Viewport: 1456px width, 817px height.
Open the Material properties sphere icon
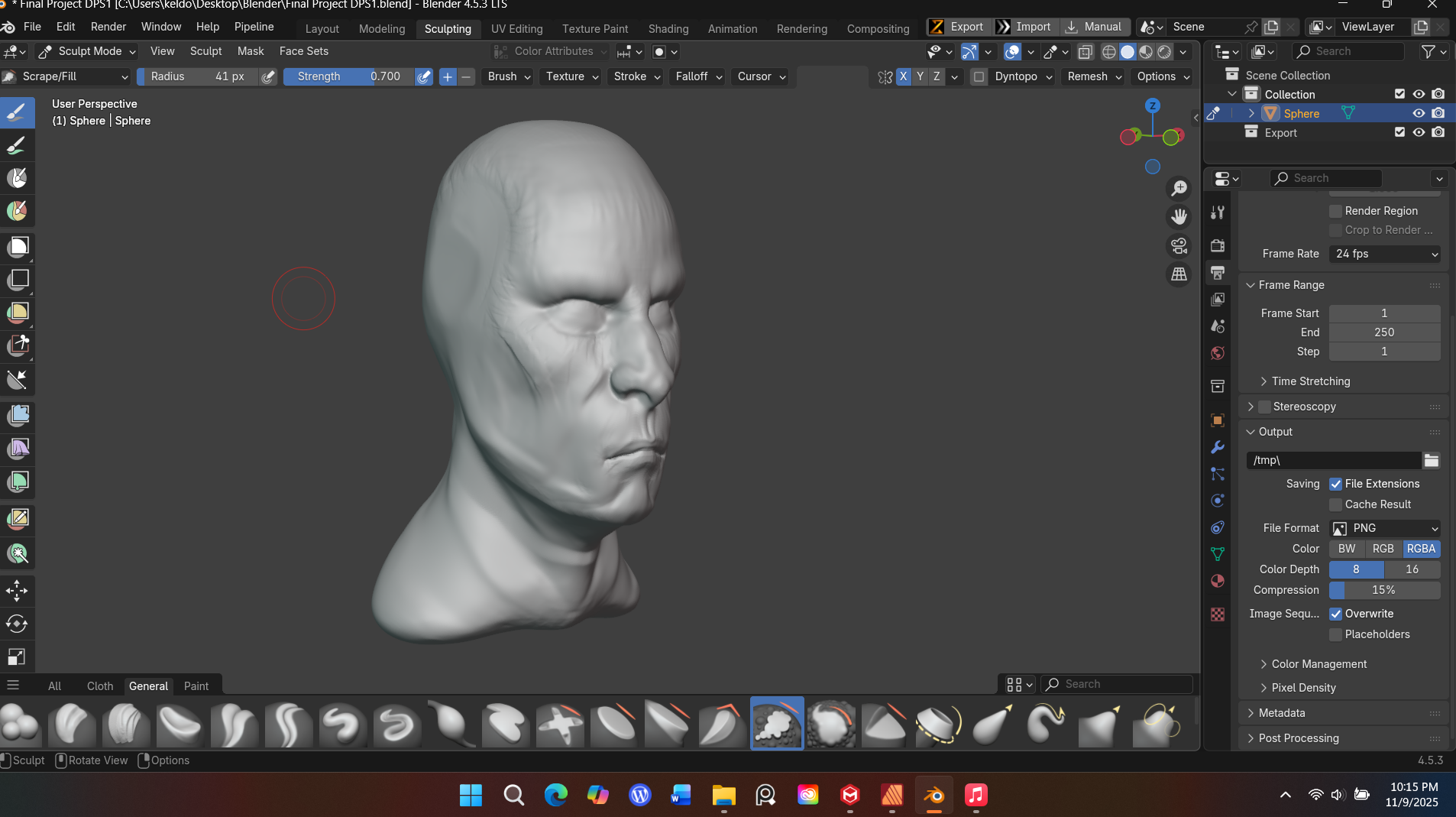[x=1218, y=581]
